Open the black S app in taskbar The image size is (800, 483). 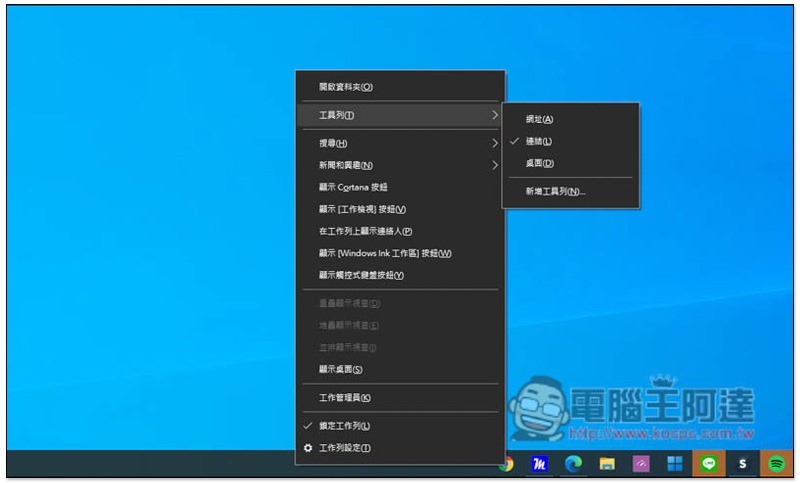(742, 464)
